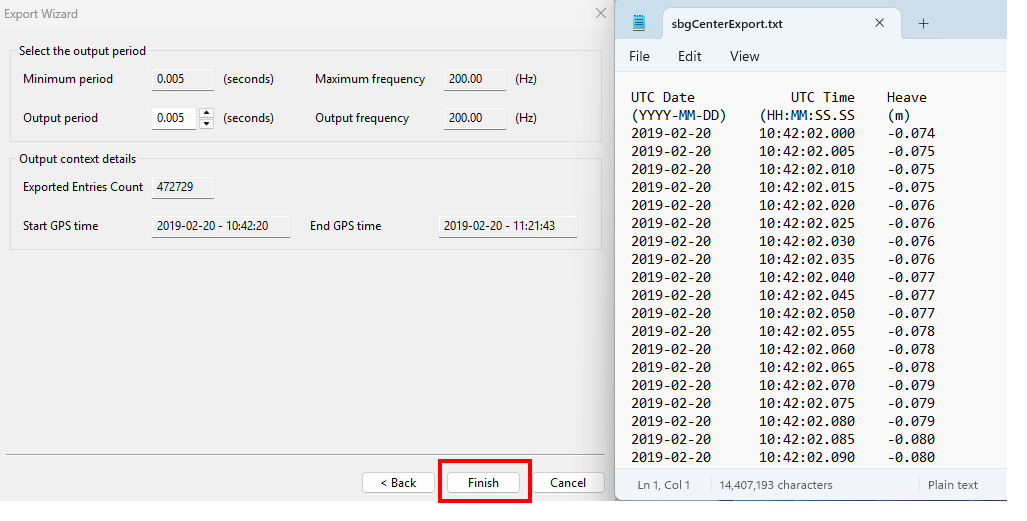Click the Output context details label

tap(77, 159)
